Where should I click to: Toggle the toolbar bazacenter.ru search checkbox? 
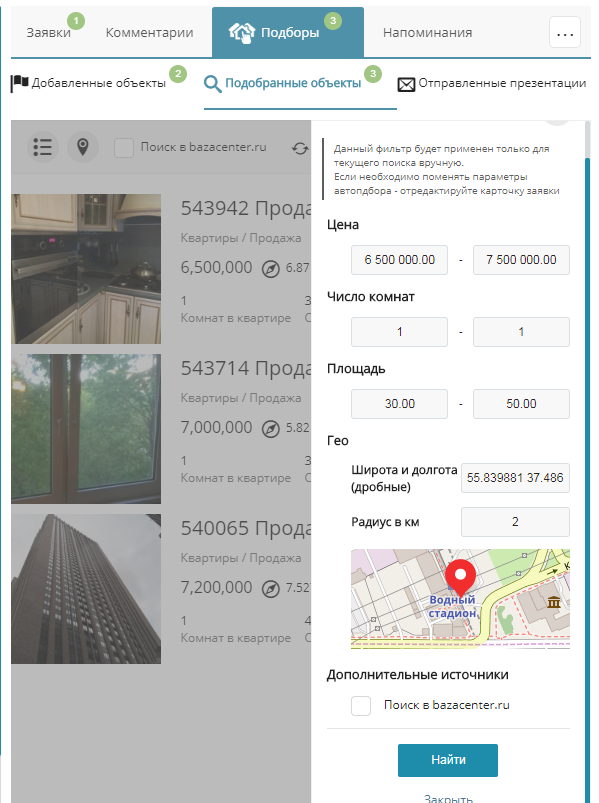[x=124, y=147]
